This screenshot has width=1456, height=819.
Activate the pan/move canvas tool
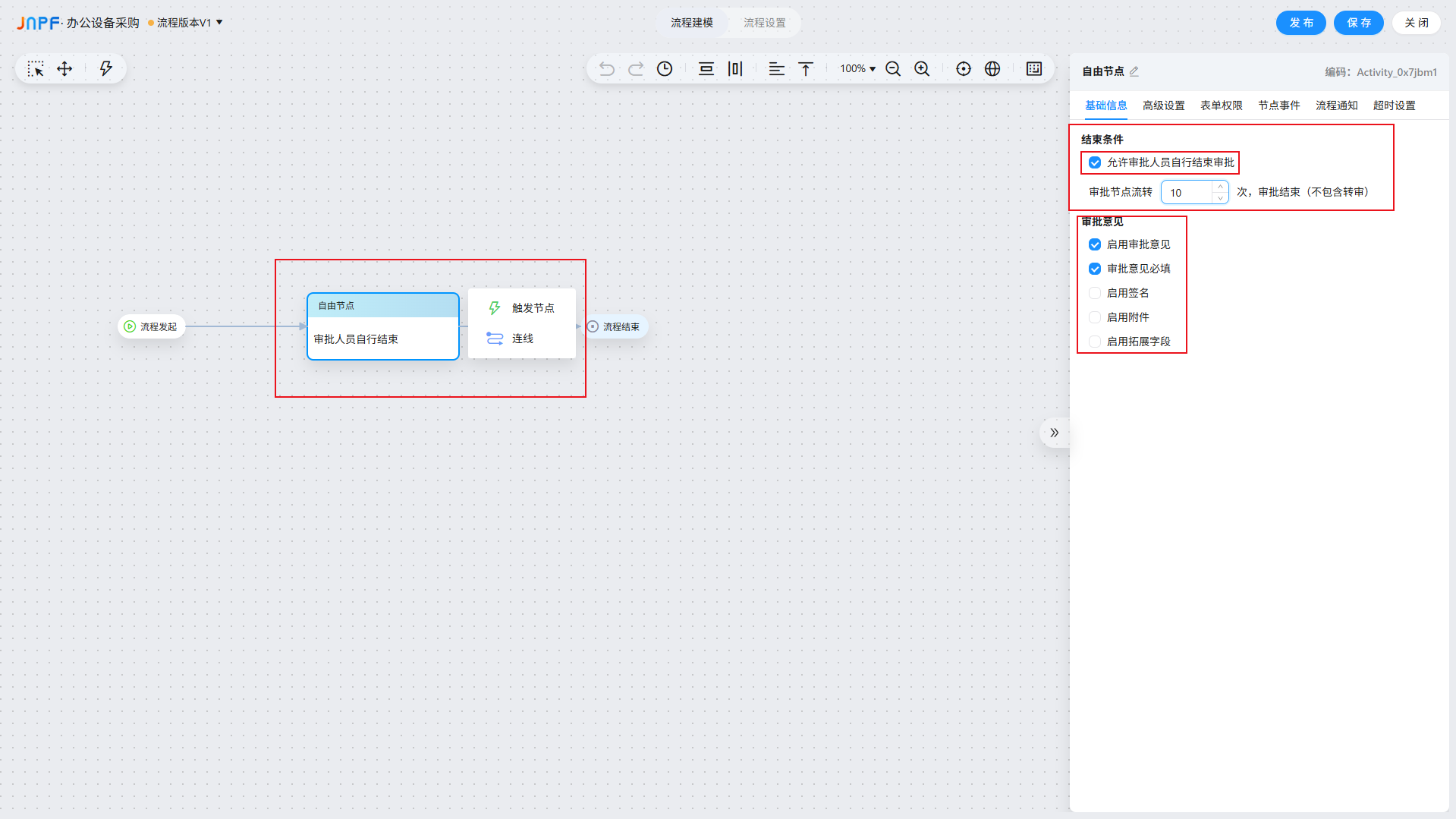[64, 69]
